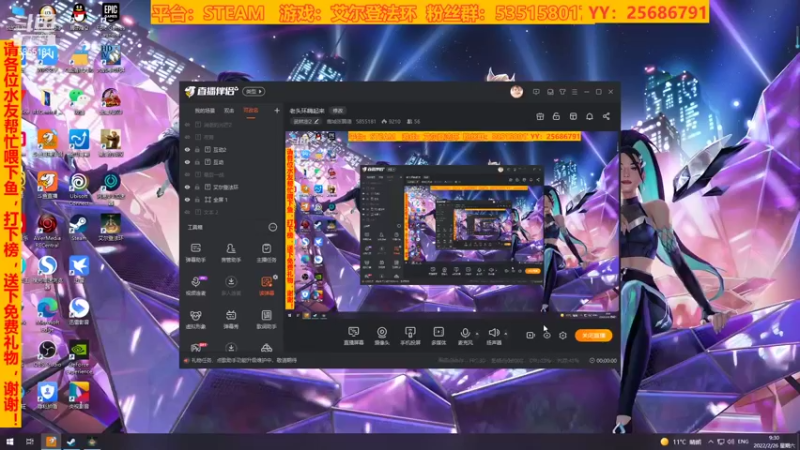Open the streaming settings gear
Image resolution: width=800 pixels, height=450 pixels.
562,335
